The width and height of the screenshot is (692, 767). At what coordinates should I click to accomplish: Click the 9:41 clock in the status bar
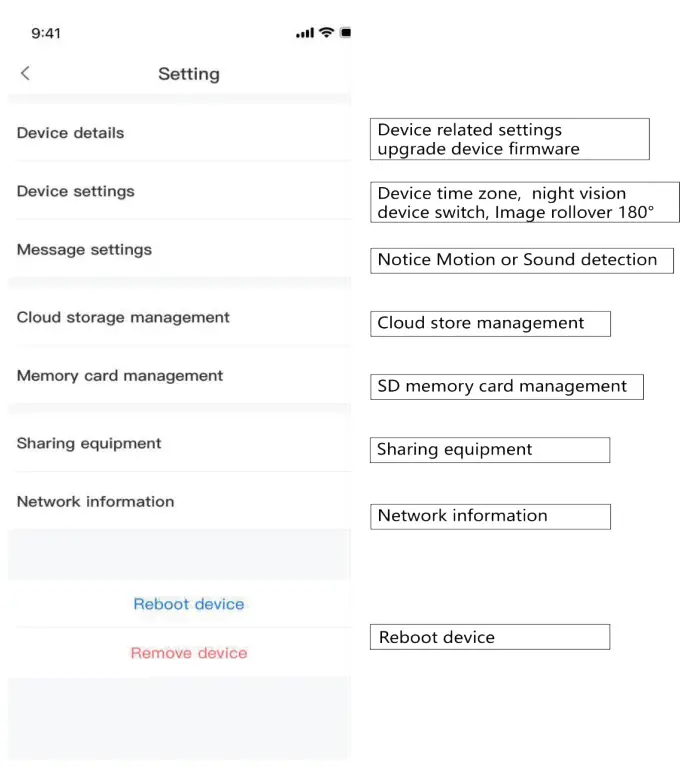click(x=46, y=33)
